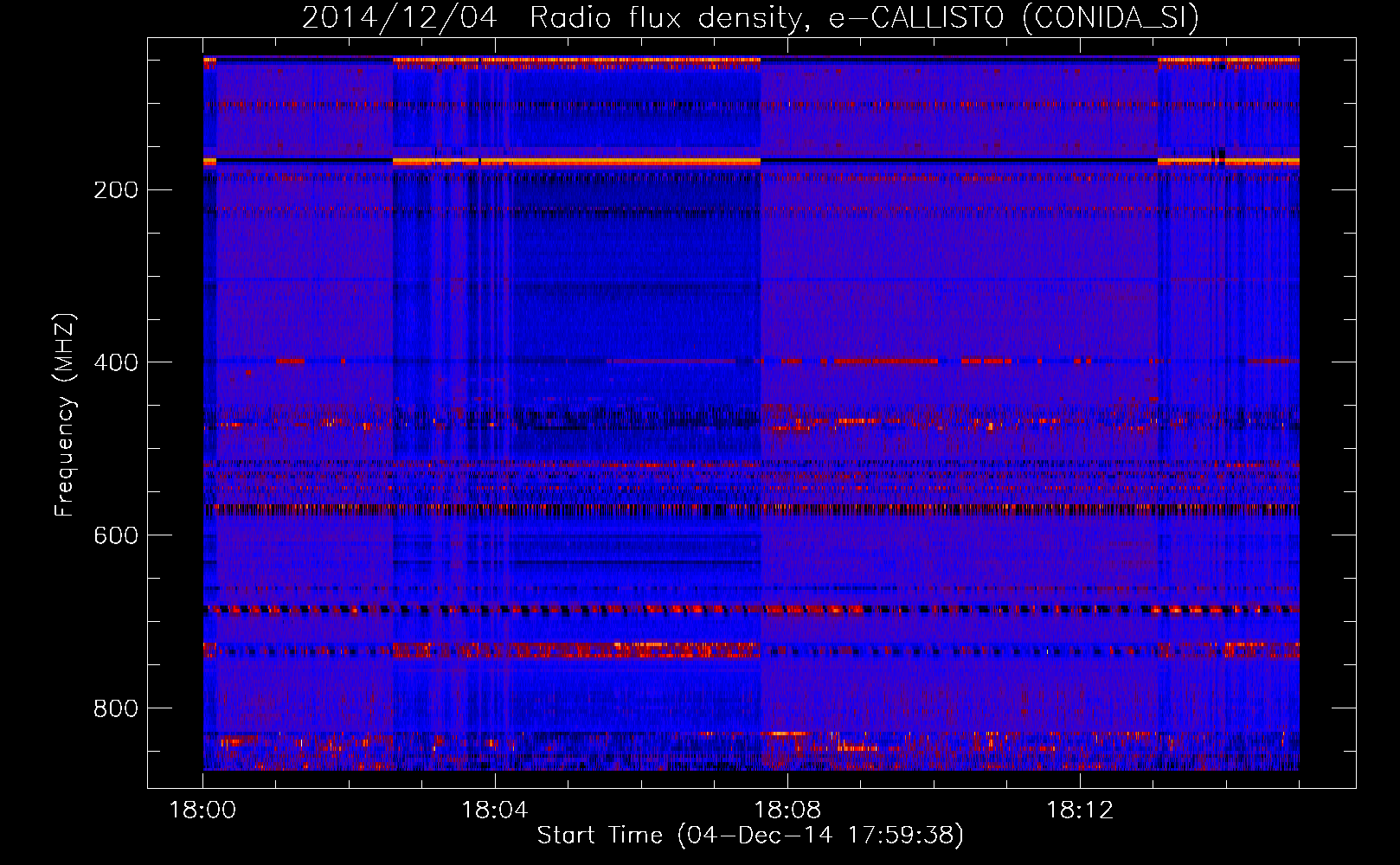Click the 800 frequency tick label
Viewport: 1400px width, 865px height.
click(116, 709)
